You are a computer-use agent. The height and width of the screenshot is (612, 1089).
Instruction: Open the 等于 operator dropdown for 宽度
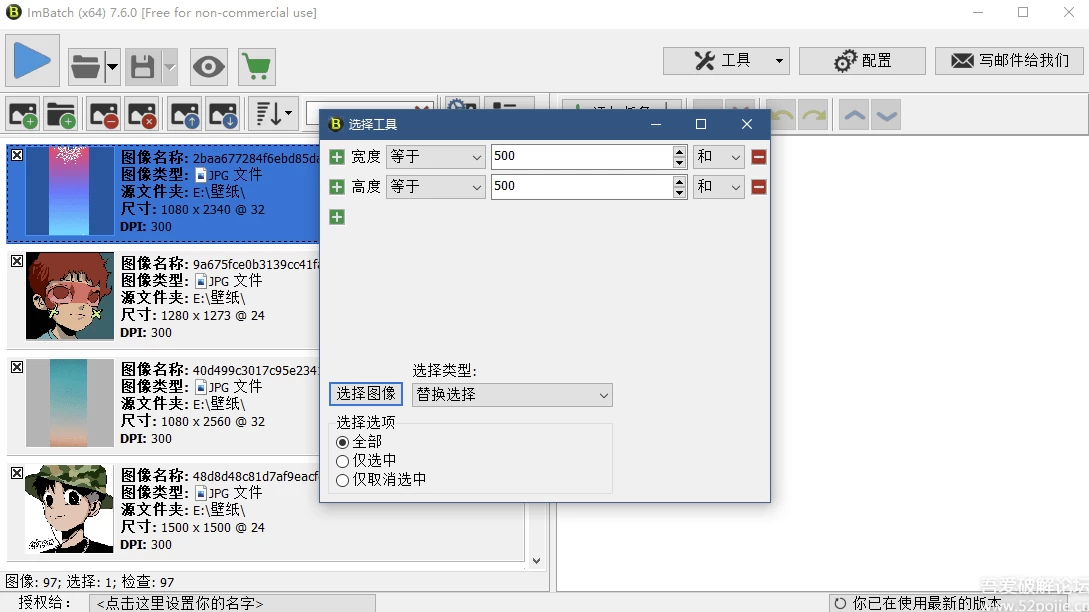[x=435, y=157]
